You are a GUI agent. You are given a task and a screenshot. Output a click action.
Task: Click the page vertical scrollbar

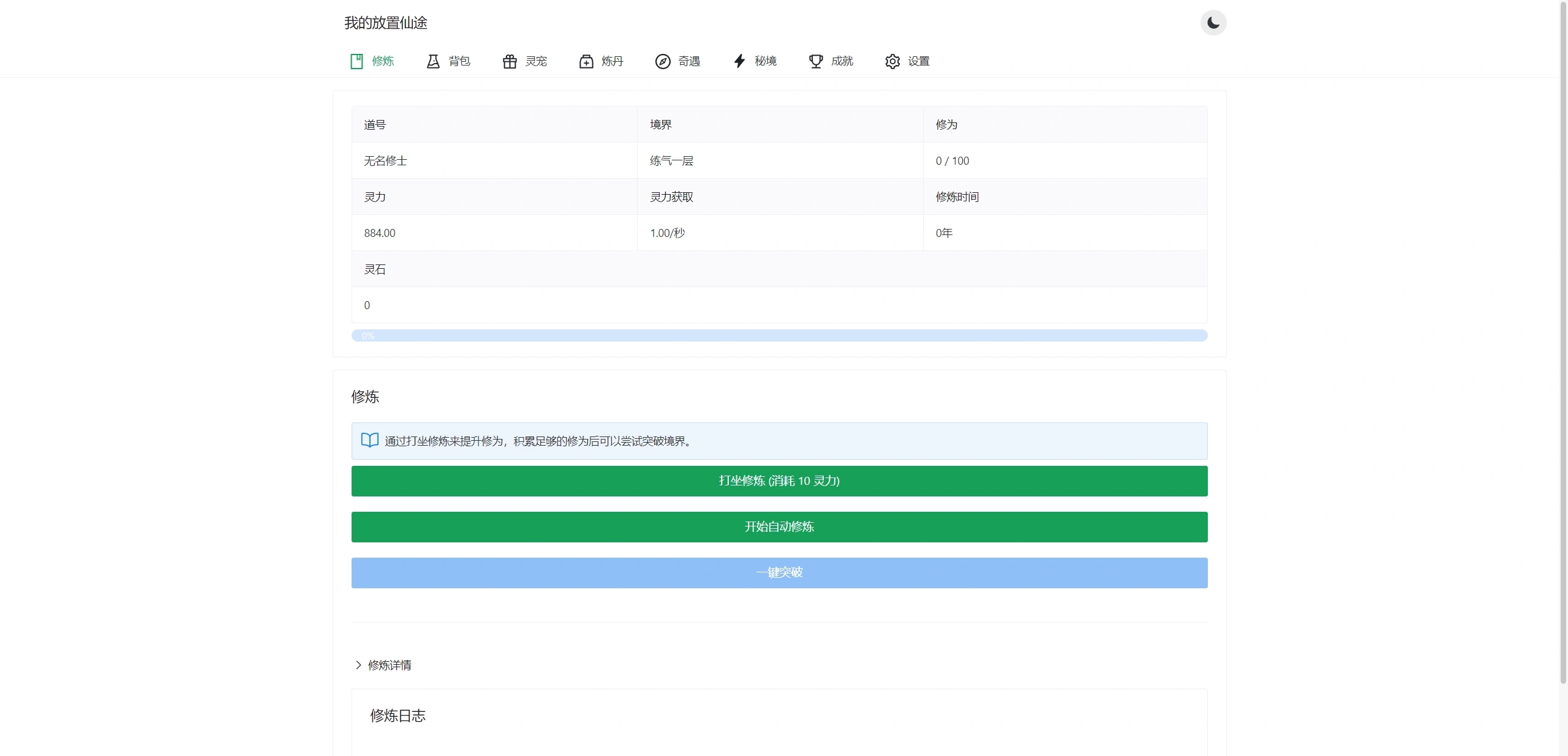coord(1563,343)
